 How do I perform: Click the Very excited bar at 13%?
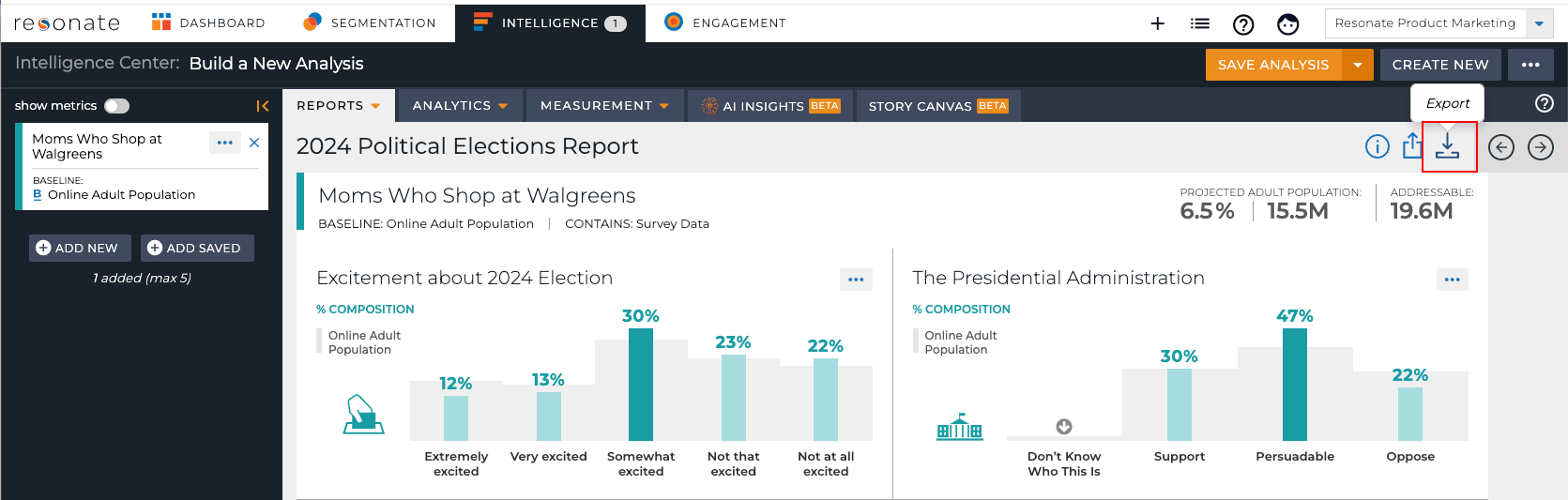pyautogui.click(x=549, y=417)
